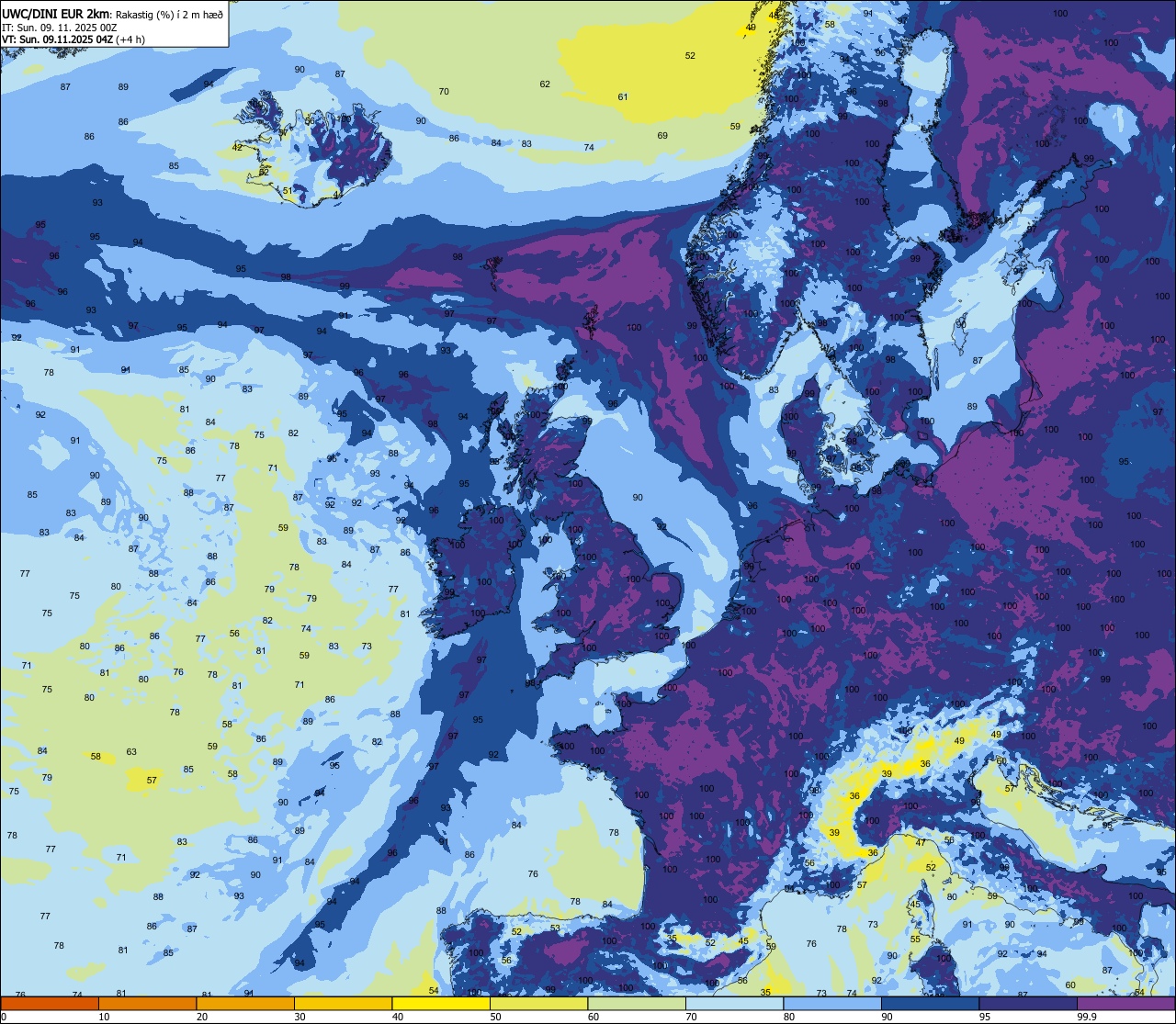Click the '80' label on the legend scale
The height and width of the screenshot is (1024, 1176).
(x=789, y=1017)
